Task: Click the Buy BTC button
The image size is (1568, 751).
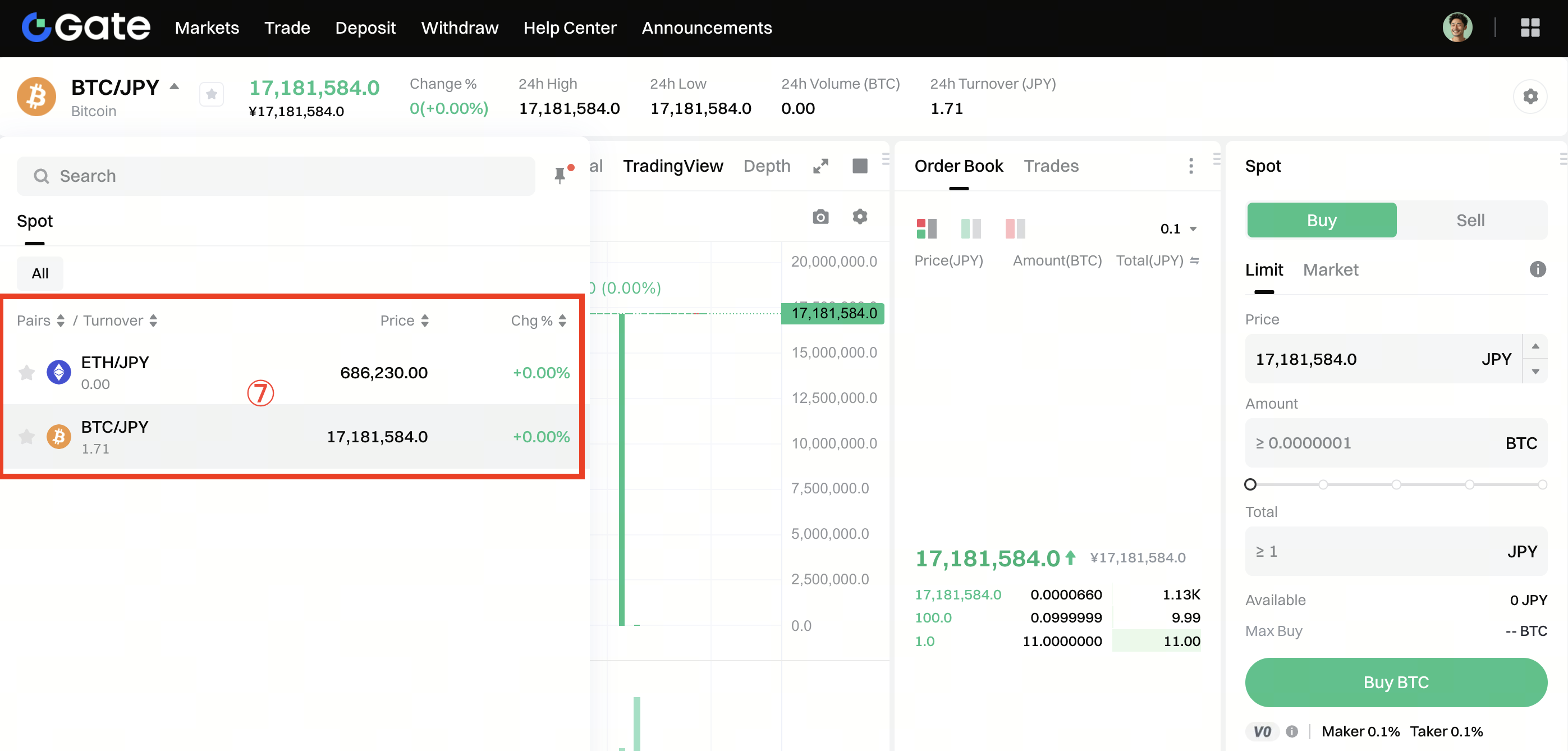Action: [1396, 682]
